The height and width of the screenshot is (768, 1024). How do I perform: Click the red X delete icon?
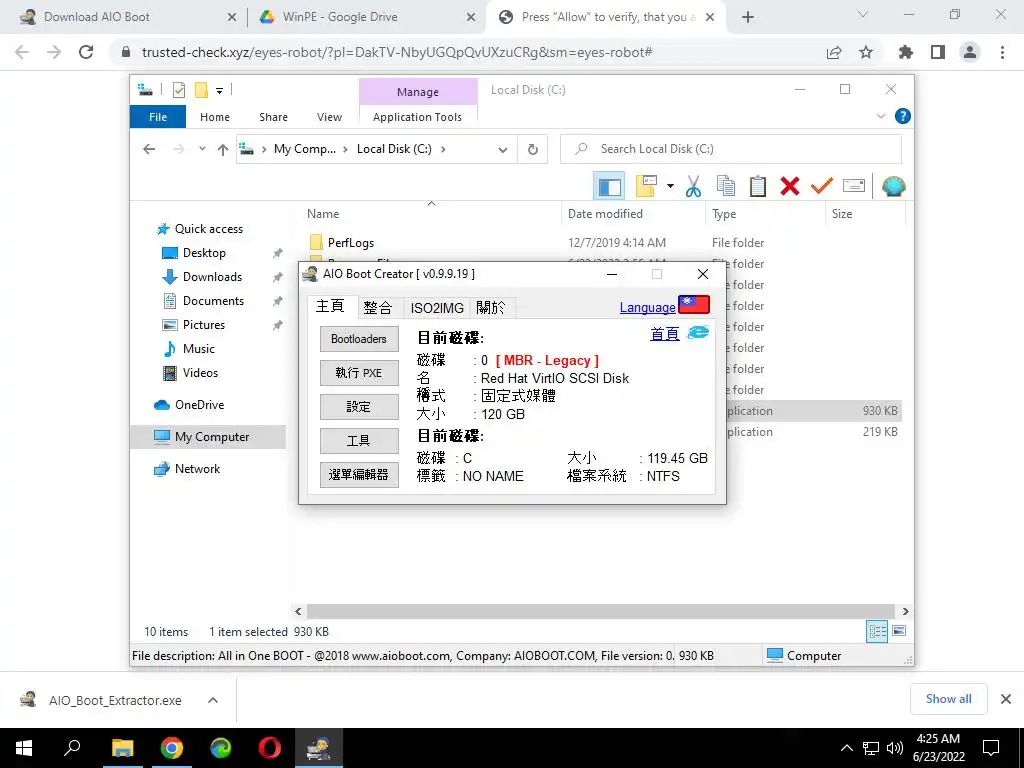790,186
